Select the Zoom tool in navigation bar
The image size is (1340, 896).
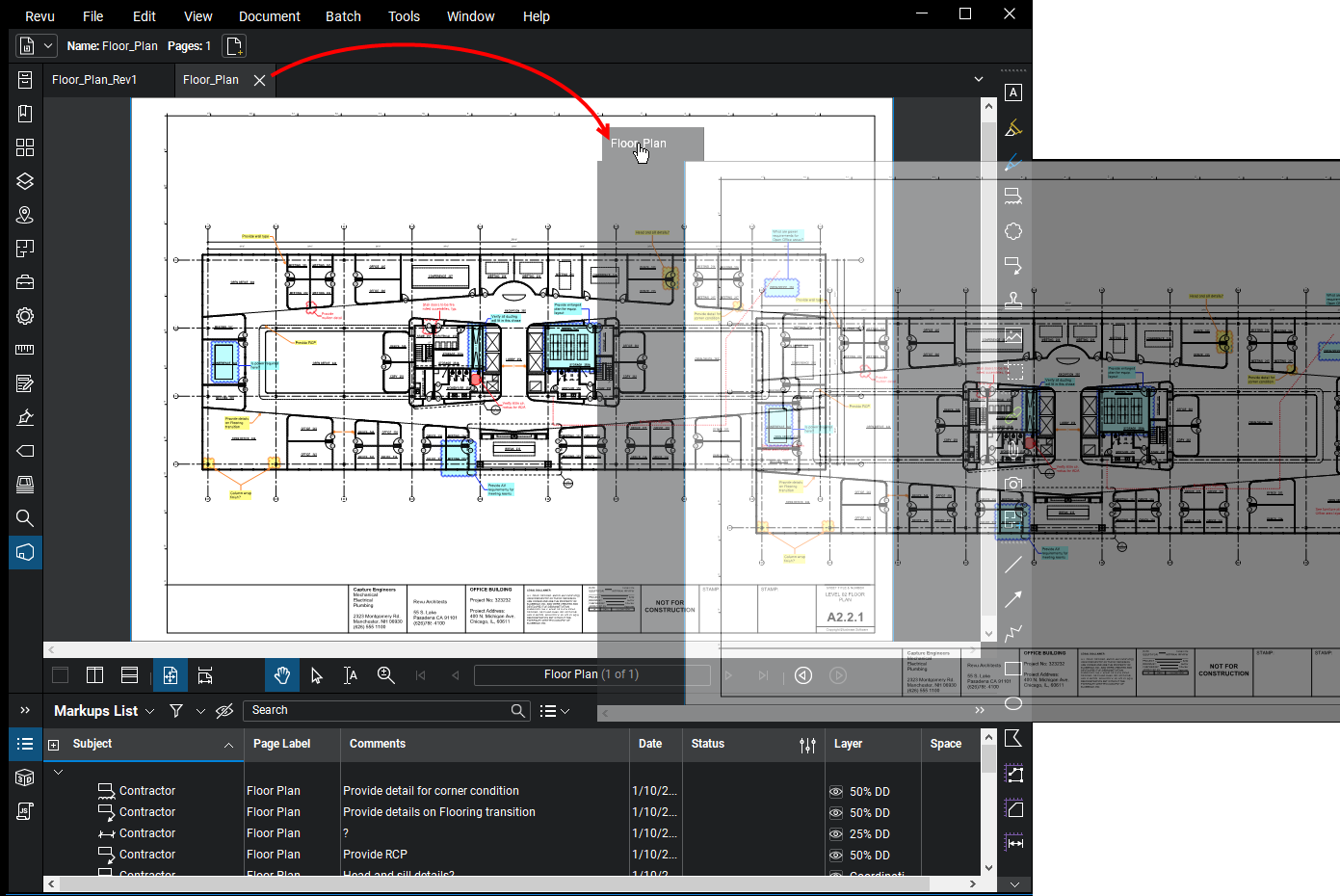[x=385, y=675]
